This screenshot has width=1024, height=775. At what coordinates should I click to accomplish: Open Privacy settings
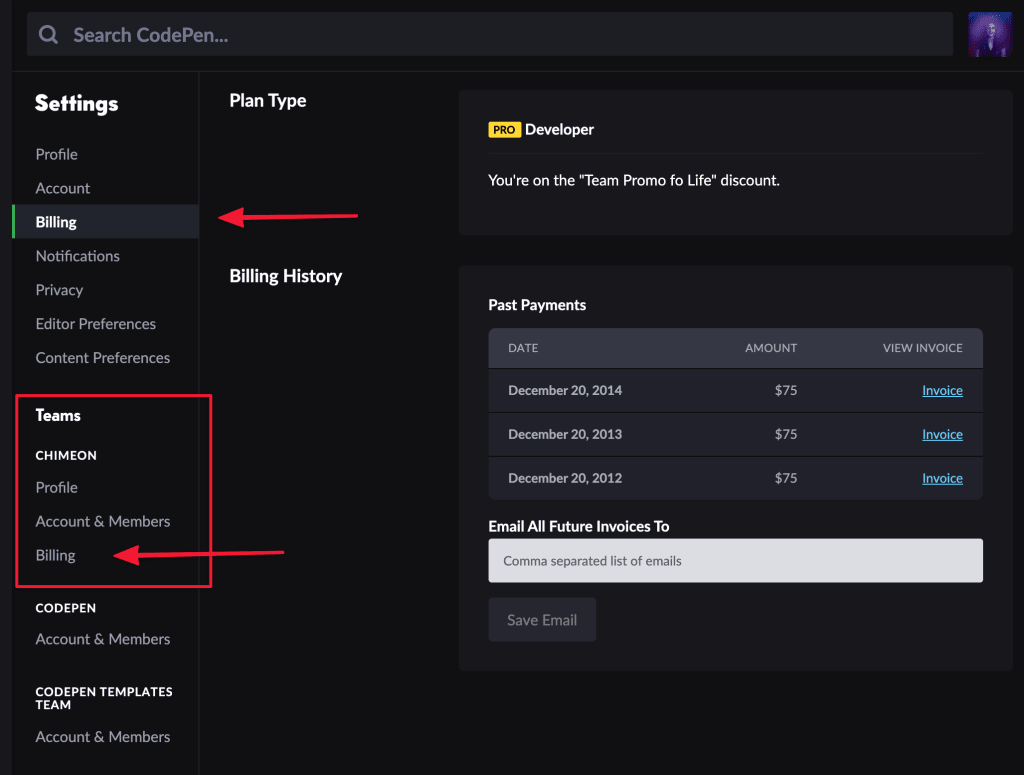(x=59, y=290)
